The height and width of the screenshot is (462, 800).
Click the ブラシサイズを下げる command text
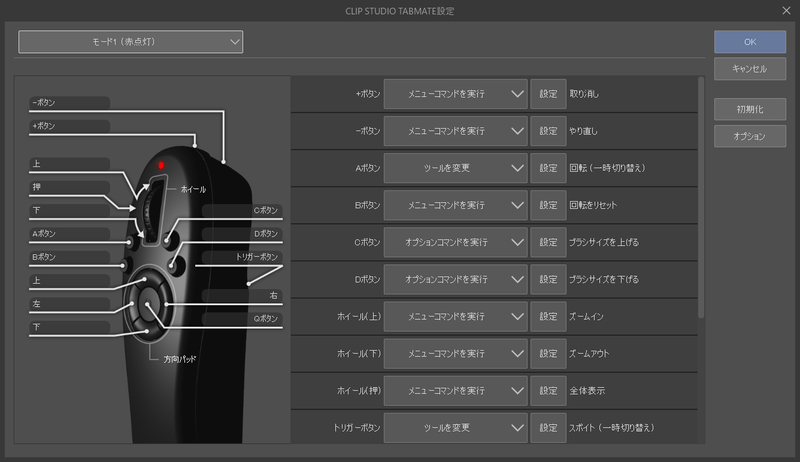tap(604, 279)
